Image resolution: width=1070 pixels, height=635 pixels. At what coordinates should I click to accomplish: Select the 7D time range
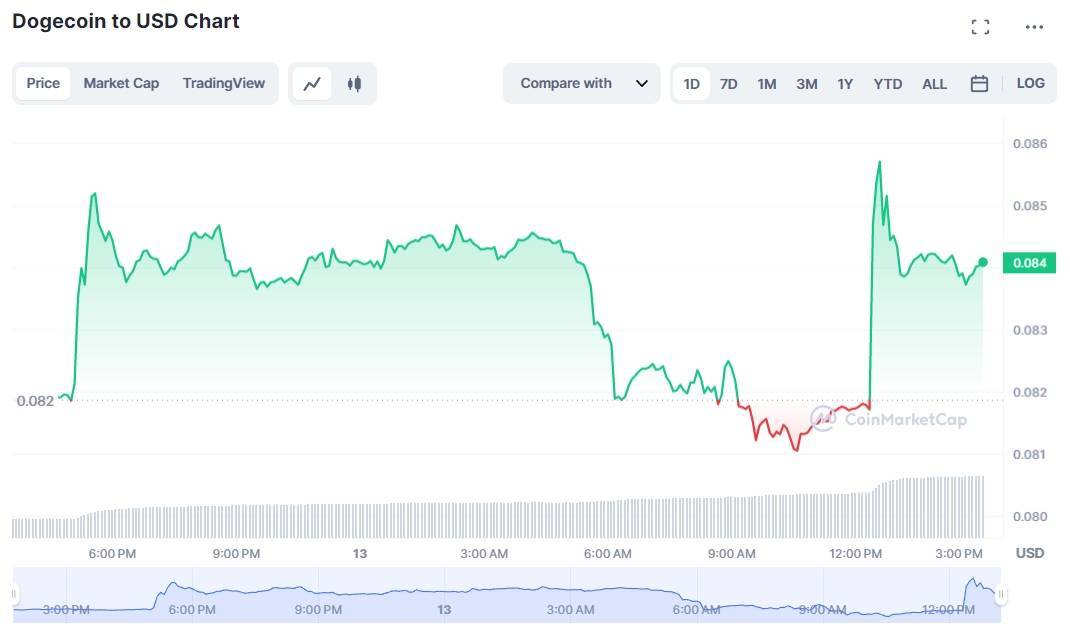[x=729, y=84]
